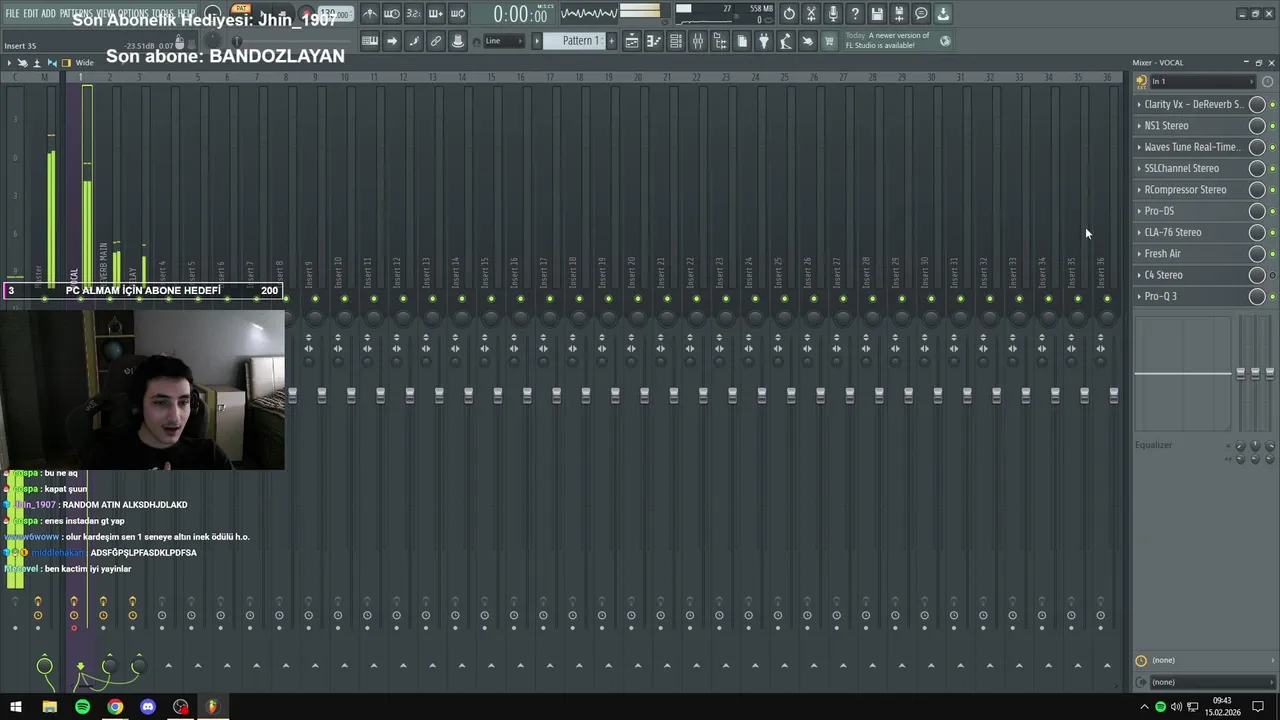Viewport: 1280px width, 720px height.
Task: Open Discord from the taskbar
Action: [x=148, y=707]
